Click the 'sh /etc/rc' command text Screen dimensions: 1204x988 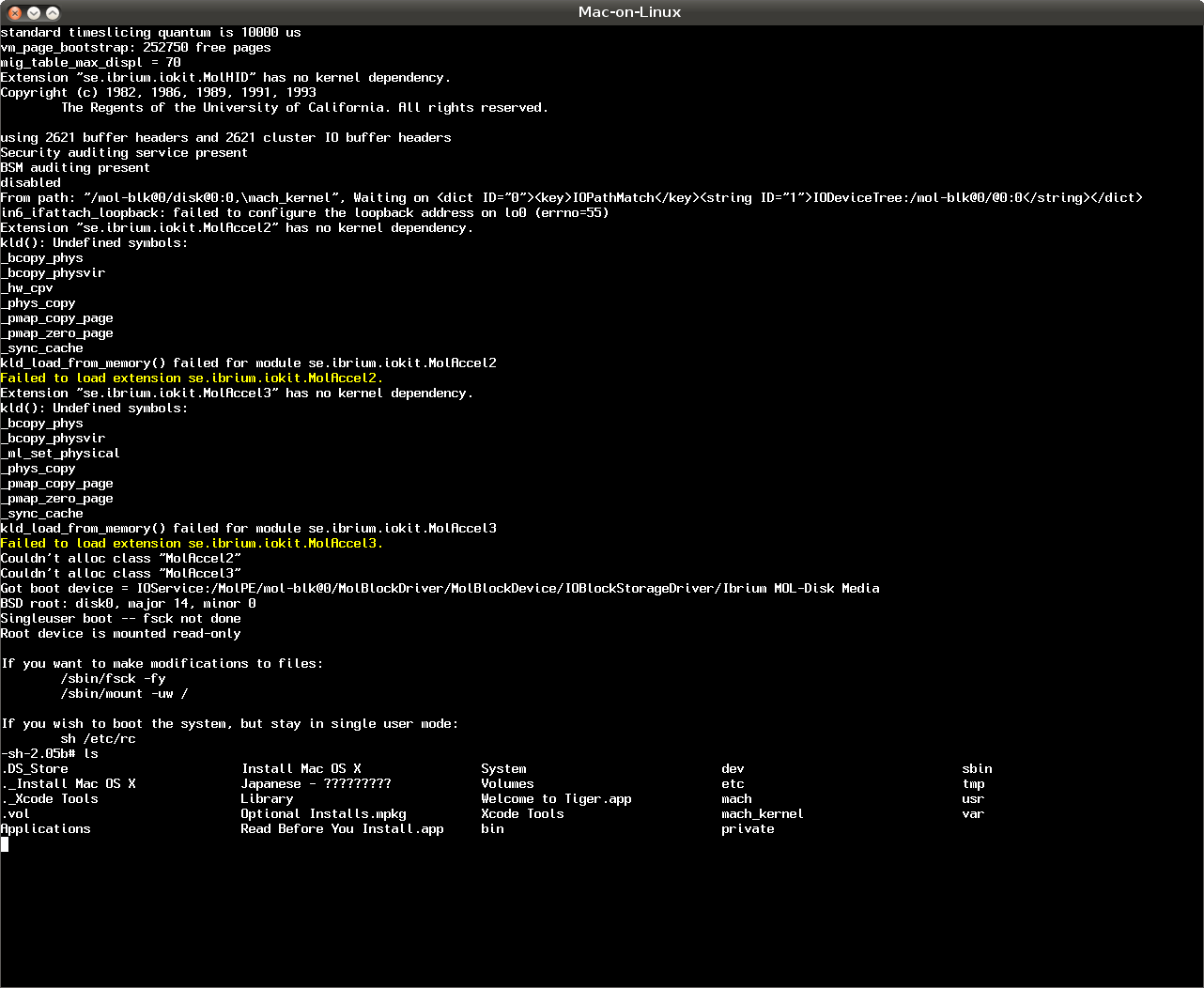(x=98, y=738)
